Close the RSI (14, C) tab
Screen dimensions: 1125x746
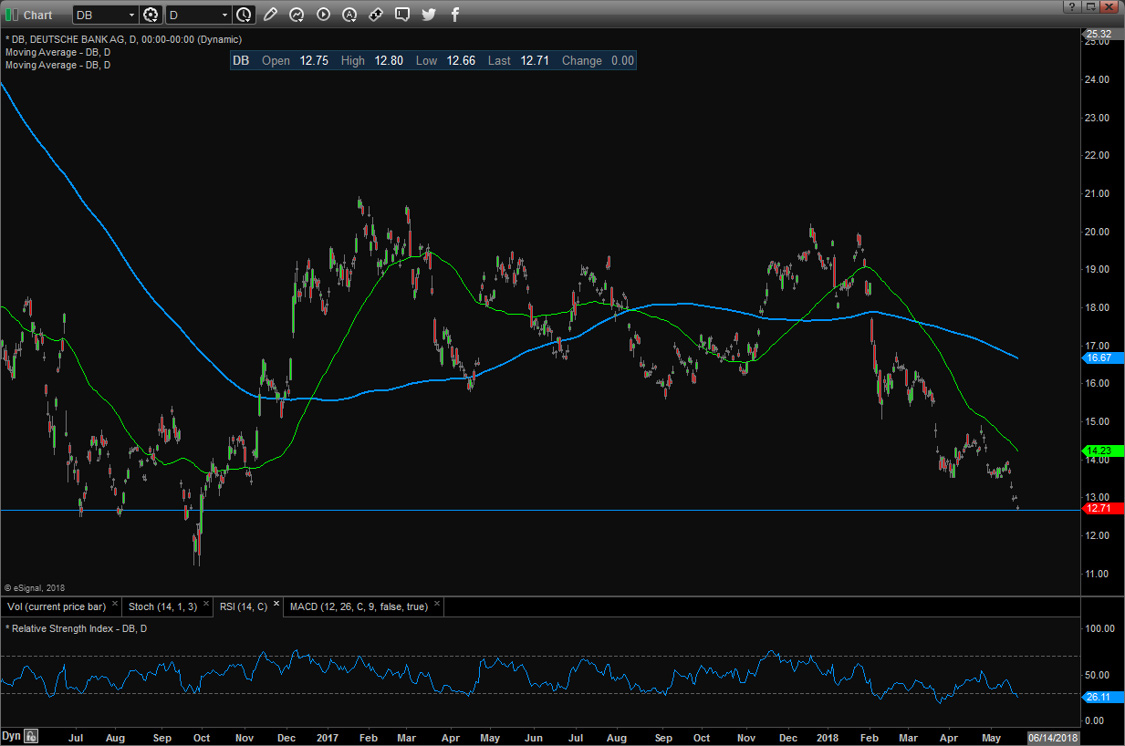point(276,604)
